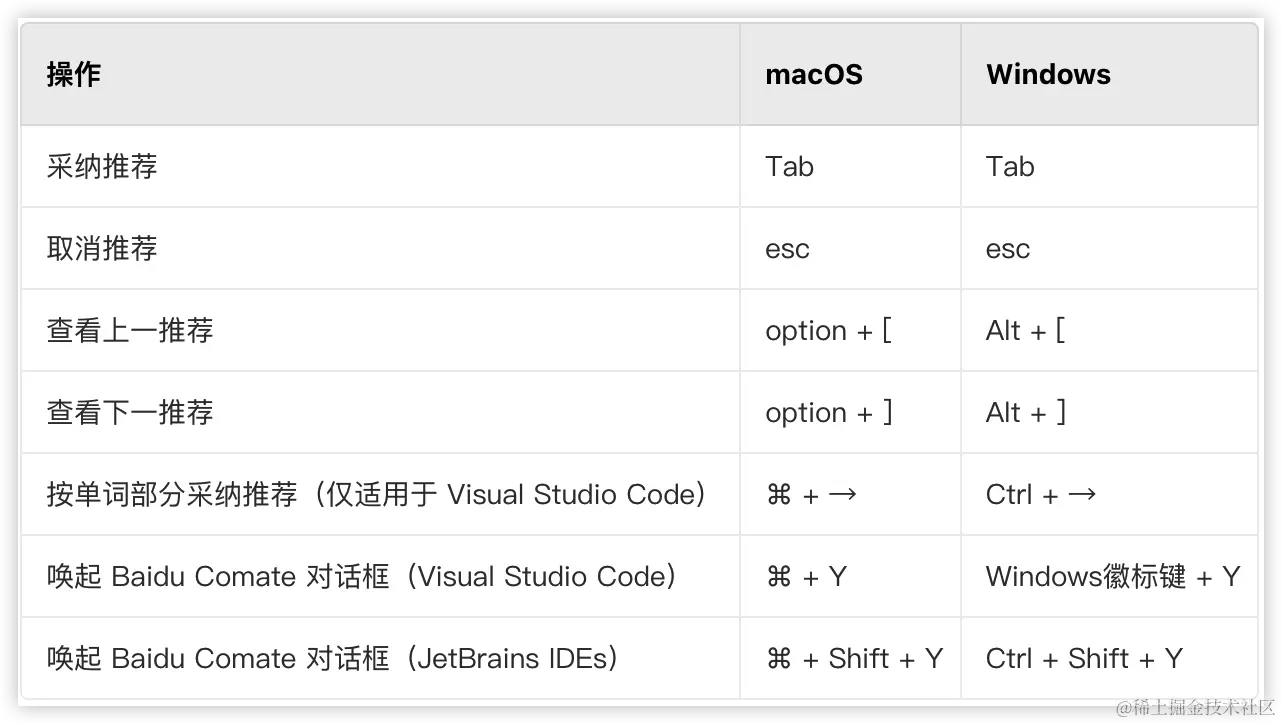Click the "查看下一推荐" cell
Image resolution: width=1282 pixels, height=724 pixels.
coord(130,412)
